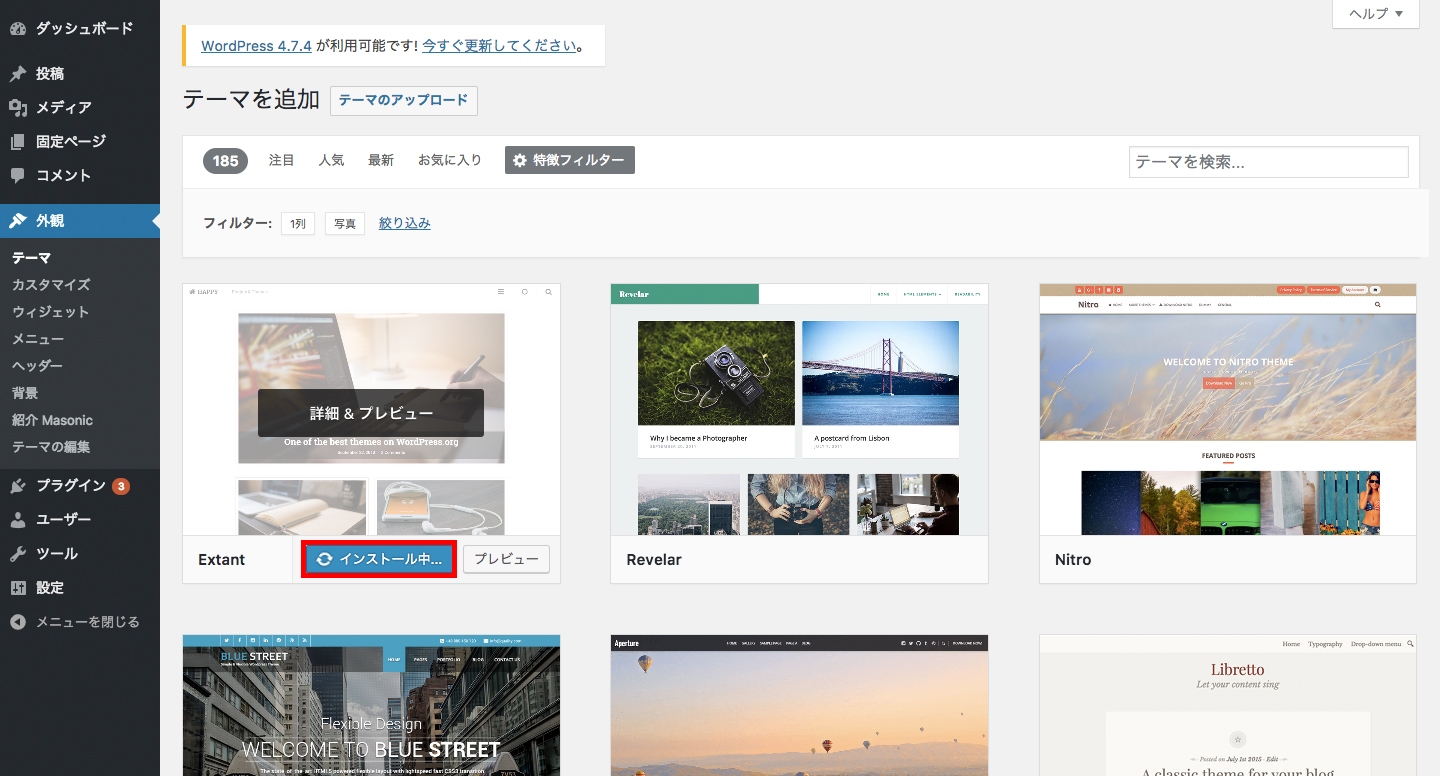Click the 投稿 menu label

pos(50,74)
